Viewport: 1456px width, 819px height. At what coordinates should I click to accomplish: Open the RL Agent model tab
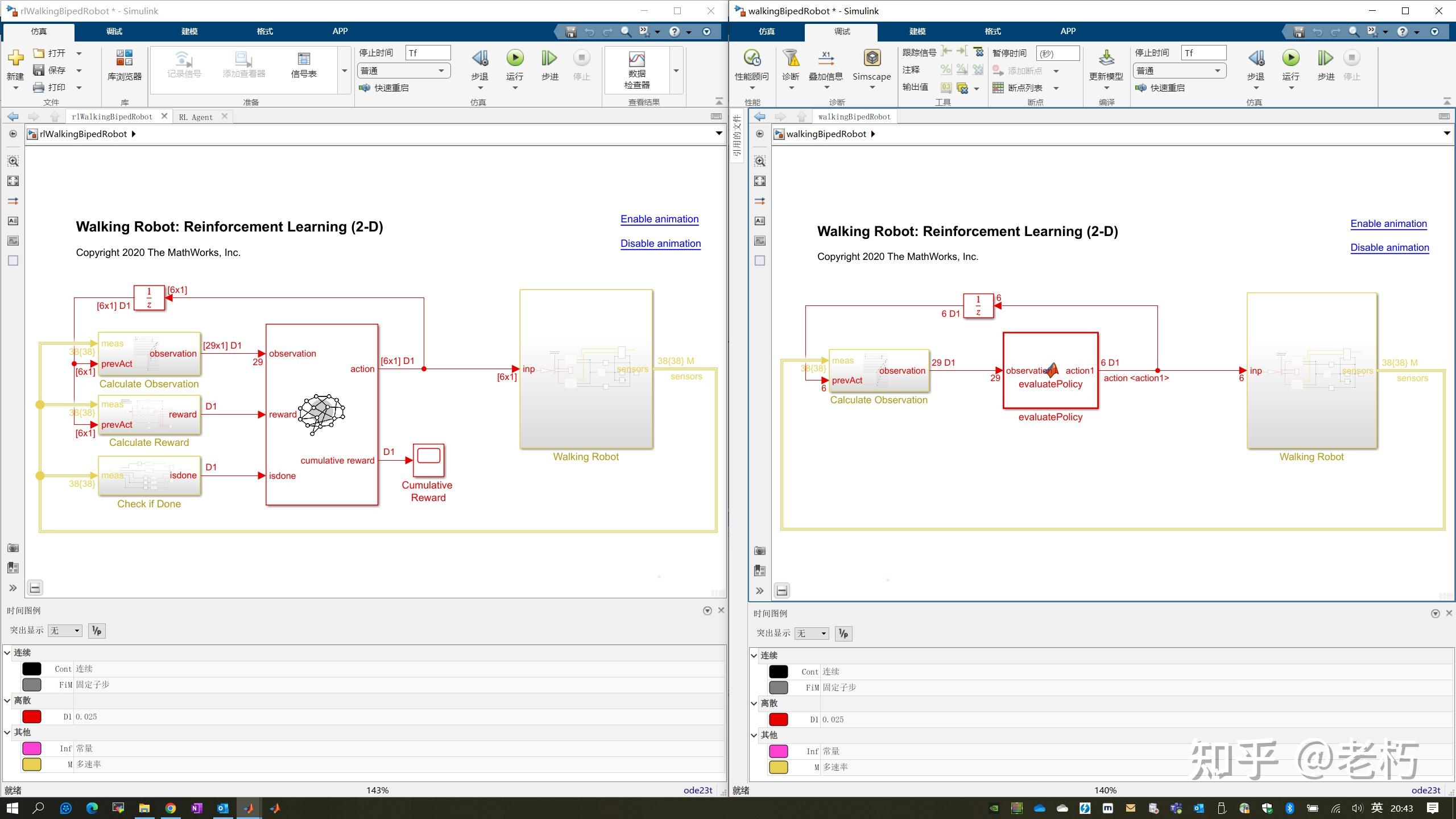click(x=196, y=117)
